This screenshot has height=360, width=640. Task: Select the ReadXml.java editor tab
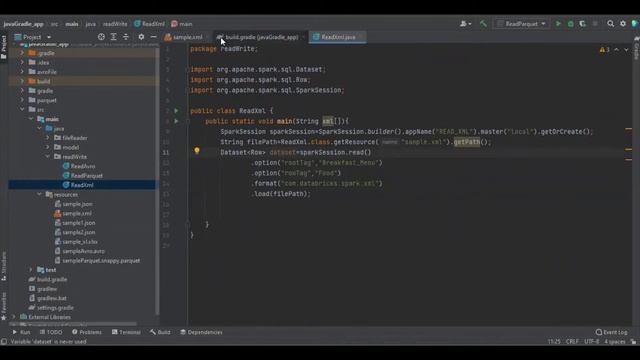pyautogui.click(x=338, y=37)
